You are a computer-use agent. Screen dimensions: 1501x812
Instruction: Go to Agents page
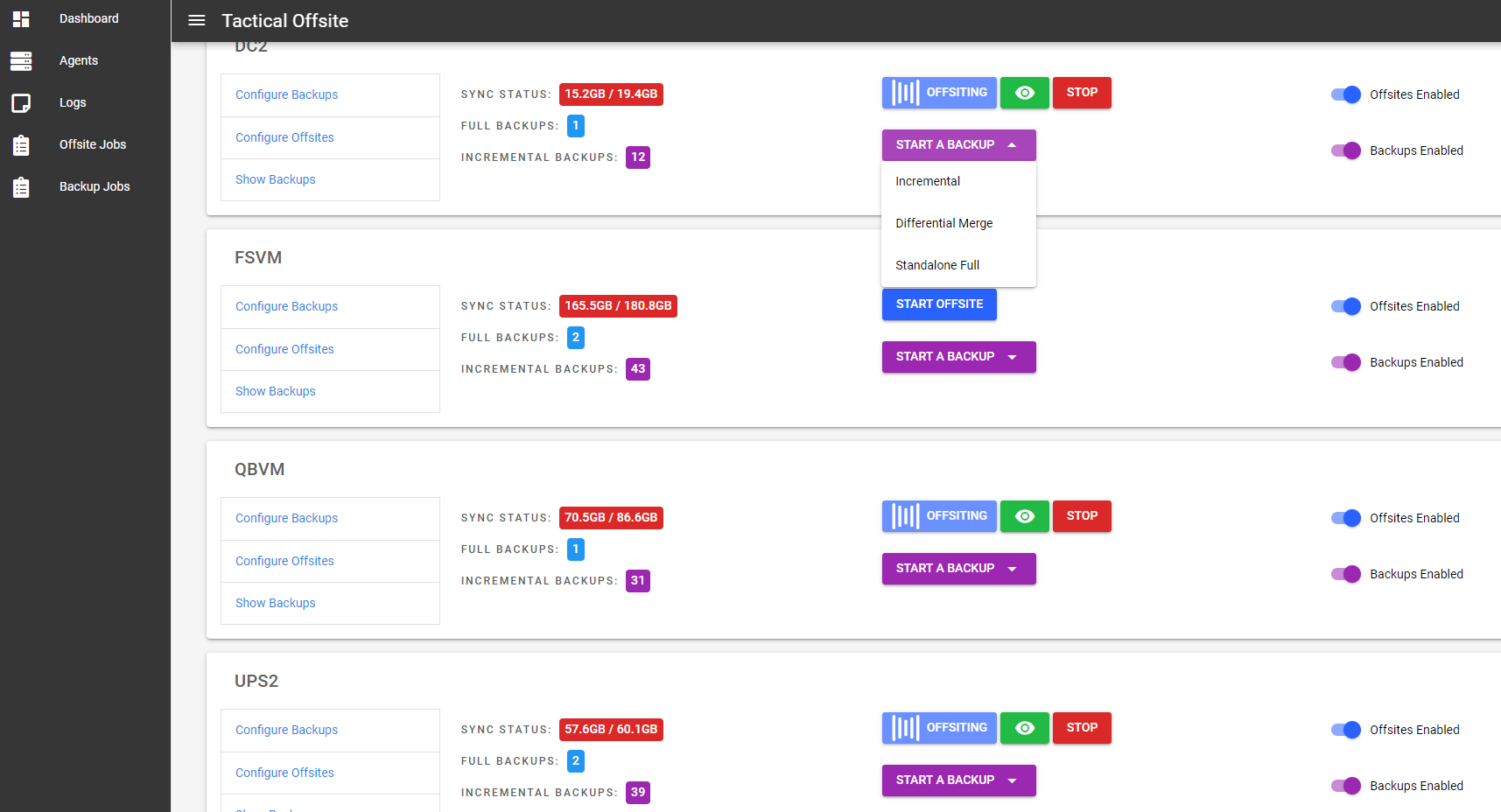pos(79,60)
